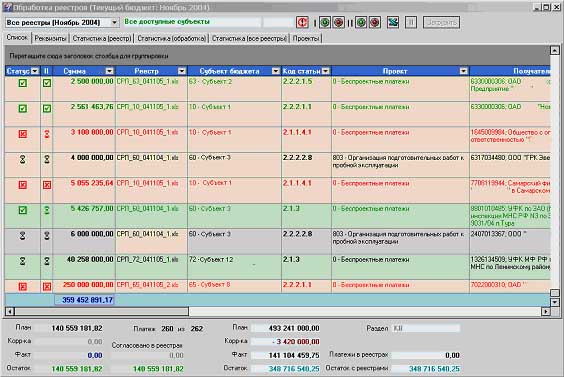The height and width of the screenshot is (377, 564).
Task: Open the Субъект бюджета column filter arrow
Action: click(x=276, y=71)
